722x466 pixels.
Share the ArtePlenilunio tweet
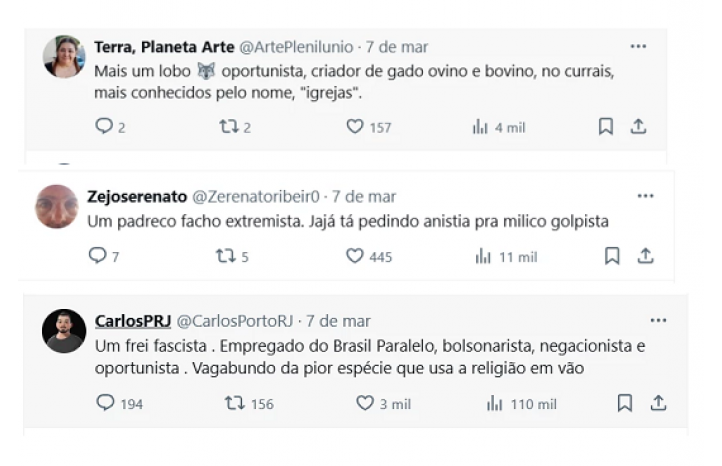point(638,127)
